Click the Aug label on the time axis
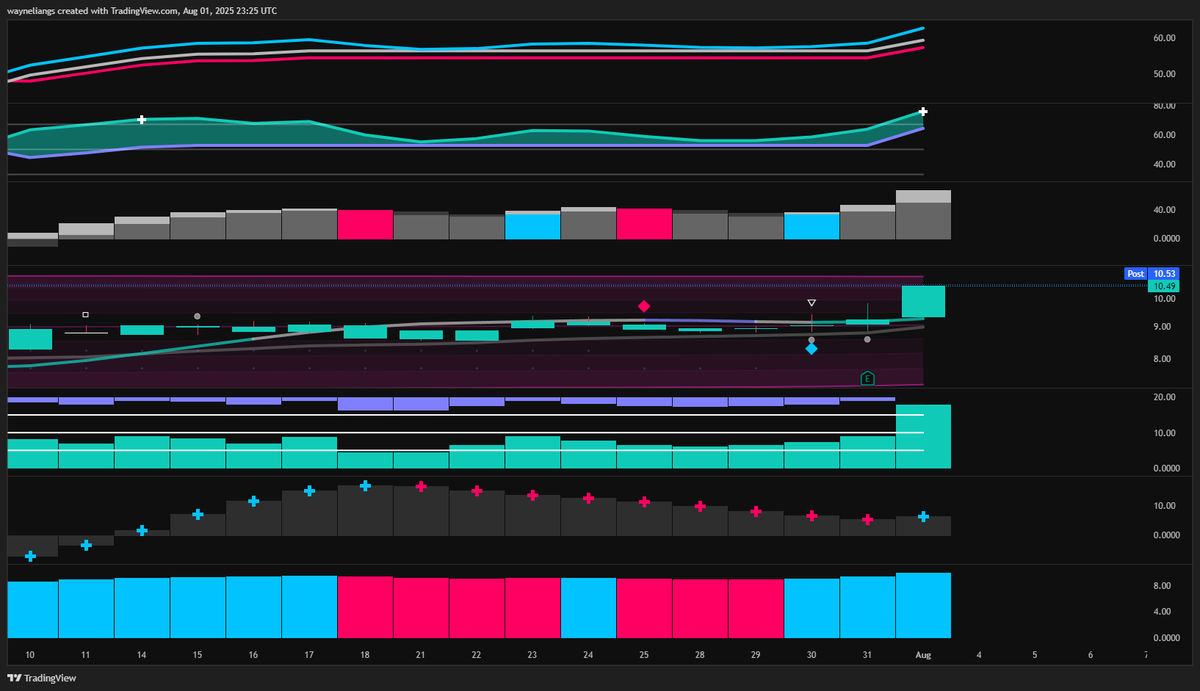 [x=924, y=655]
